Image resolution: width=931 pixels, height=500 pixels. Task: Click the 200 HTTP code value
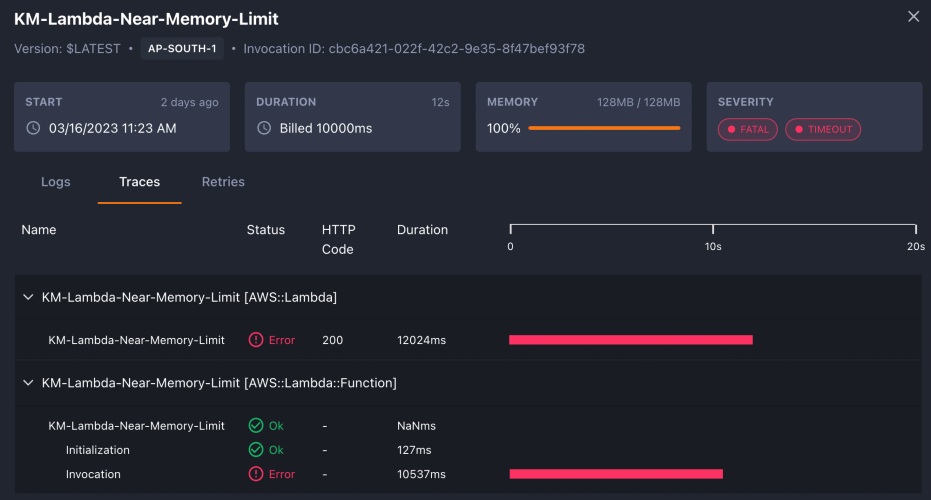pos(332,340)
